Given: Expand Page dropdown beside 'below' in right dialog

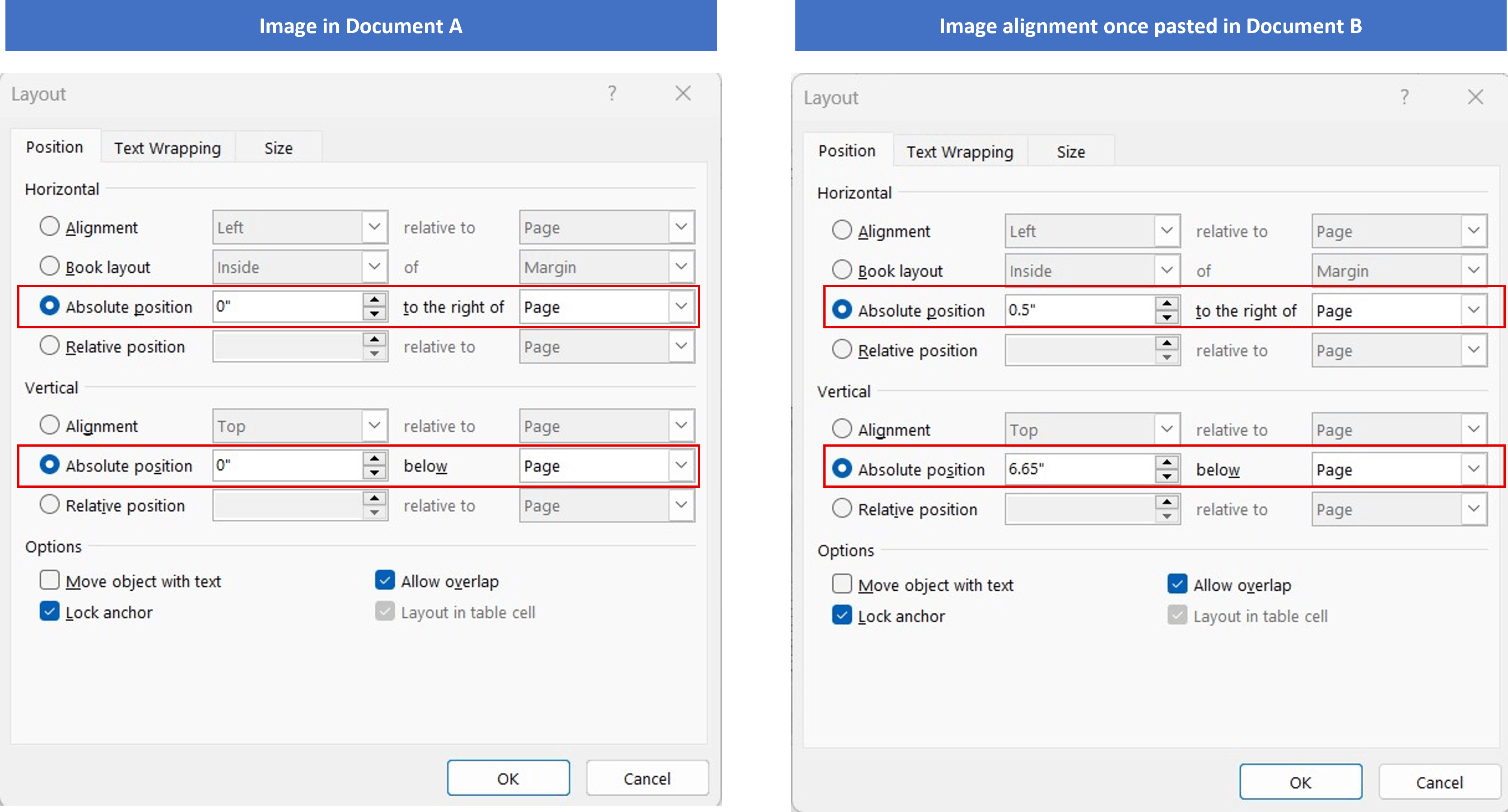Looking at the screenshot, I should click(1473, 469).
